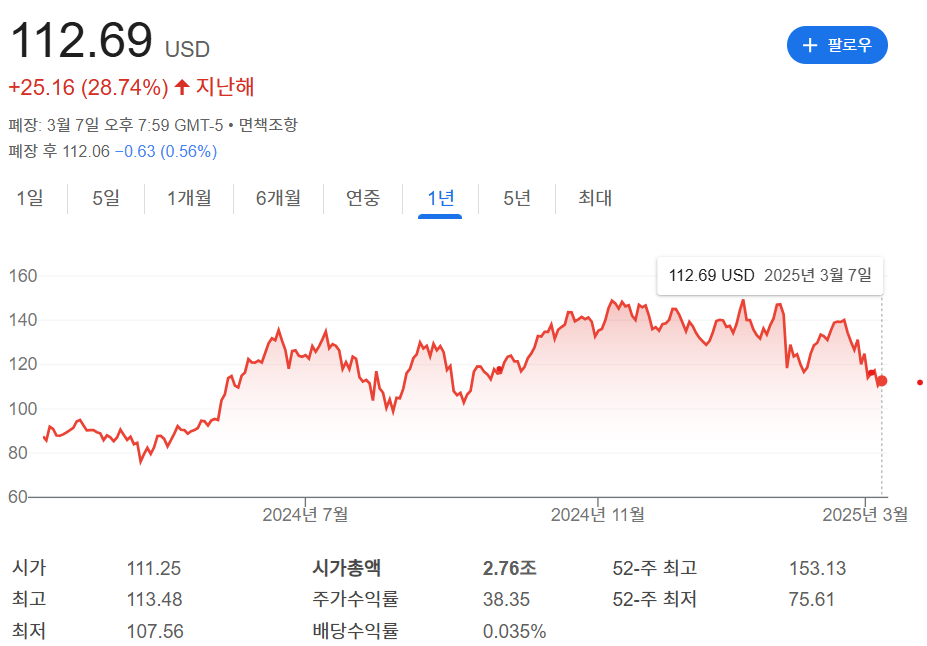Click the plus icon on 팔로우 button
The width and height of the screenshot is (927, 646).
tap(810, 44)
